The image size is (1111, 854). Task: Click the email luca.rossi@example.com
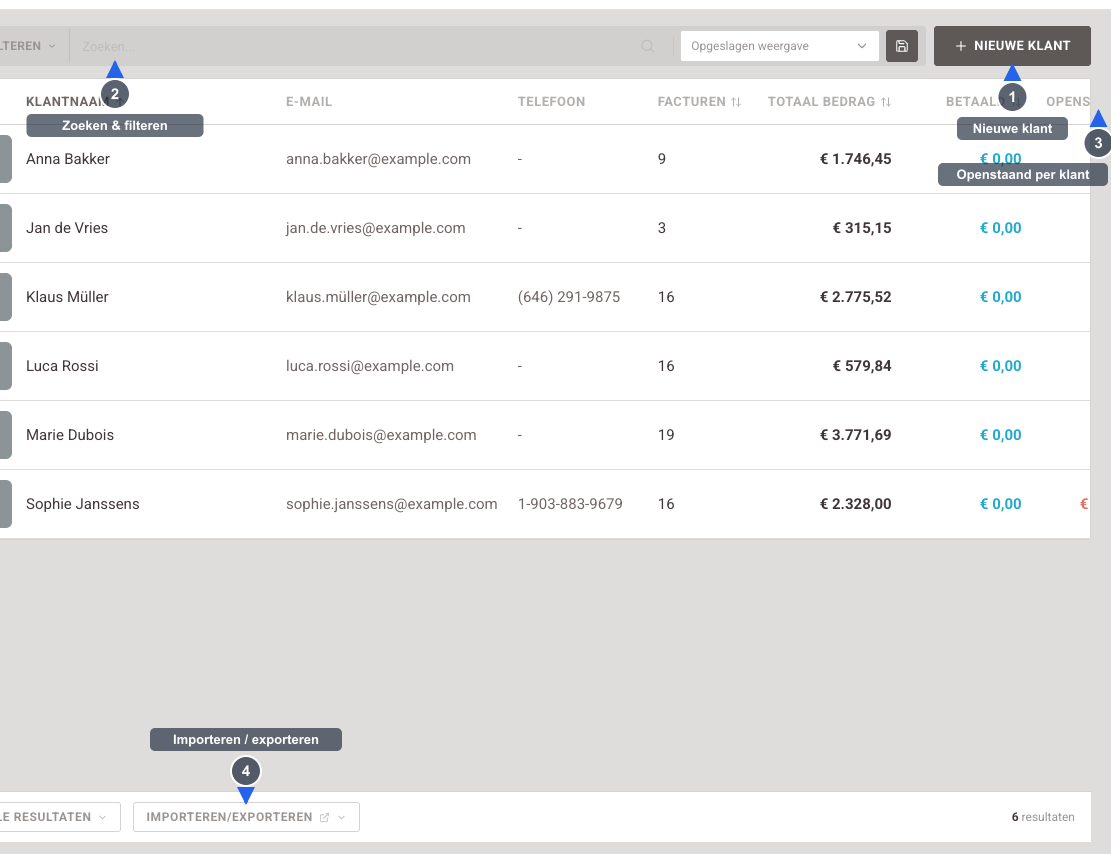[370, 366]
